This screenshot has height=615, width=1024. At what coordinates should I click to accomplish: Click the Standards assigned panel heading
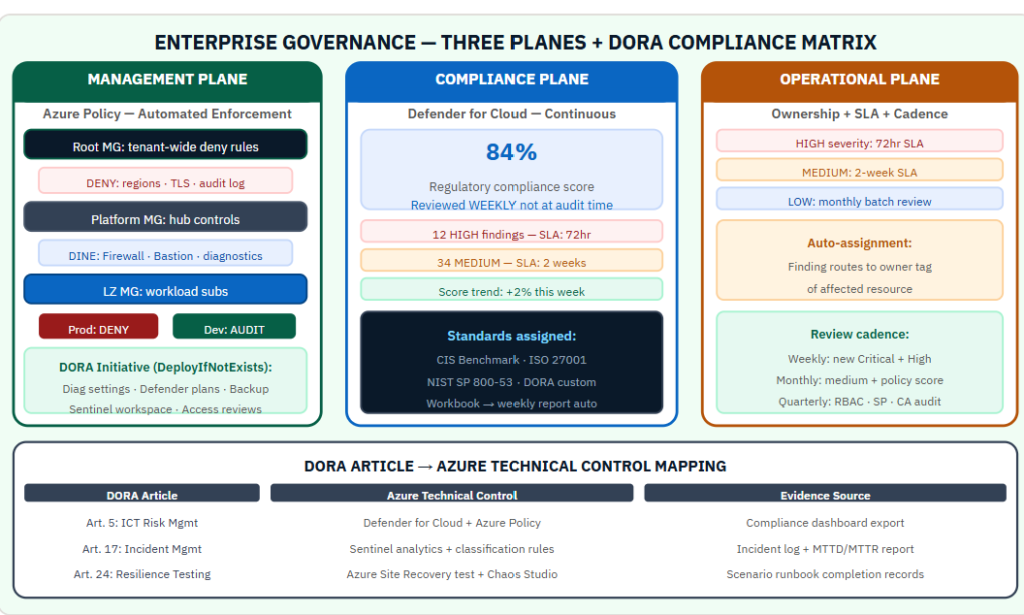[x=511, y=336]
